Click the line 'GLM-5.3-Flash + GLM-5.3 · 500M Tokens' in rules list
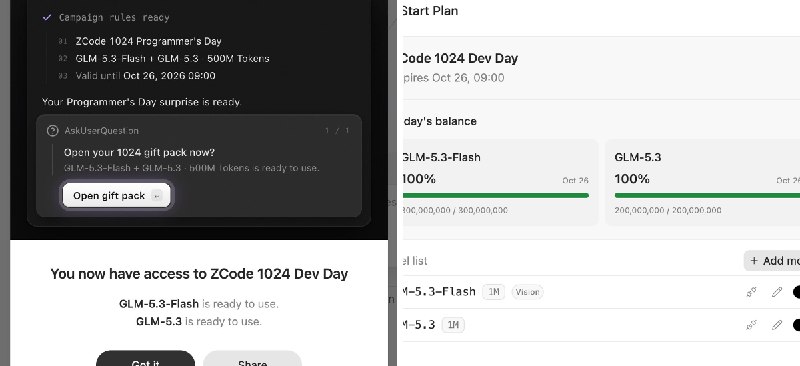 click(172, 59)
